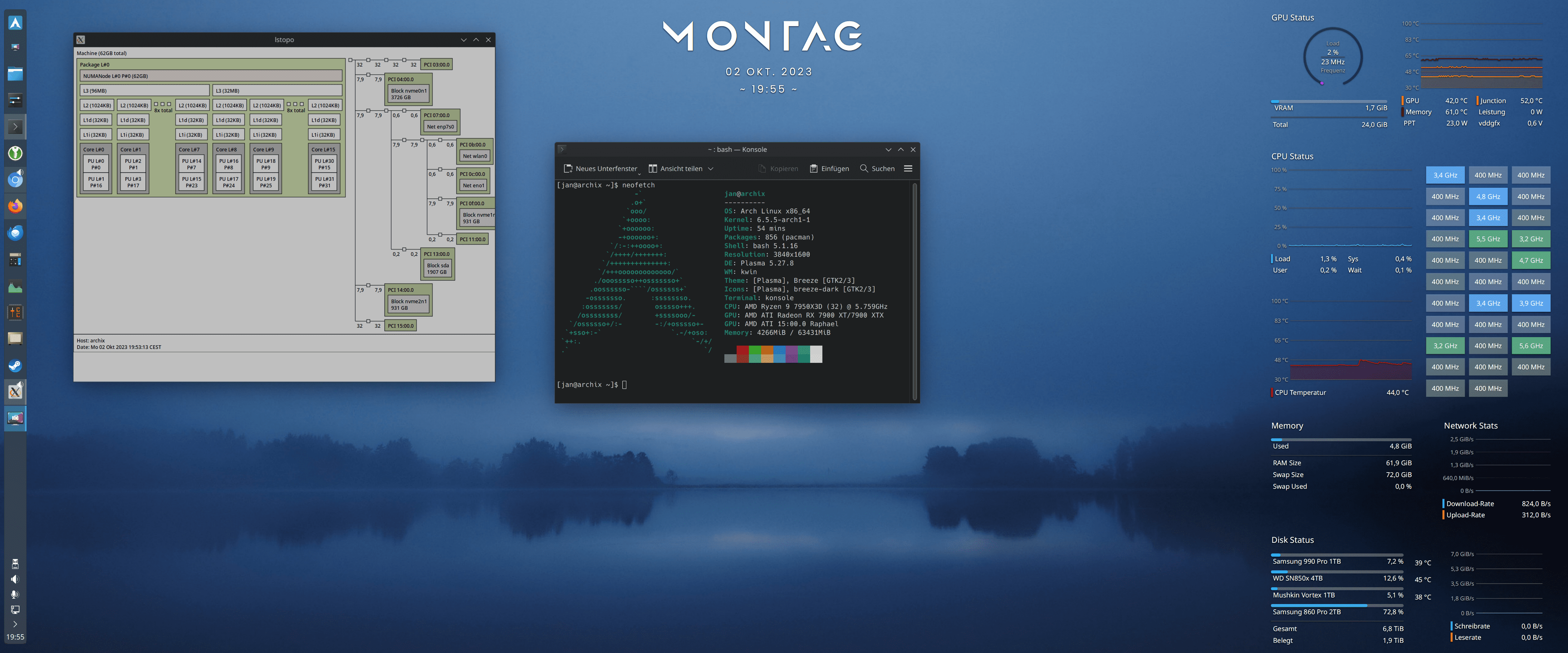Click the white neofetch color block
Viewport: 1568px width, 653px height.
pos(816,354)
